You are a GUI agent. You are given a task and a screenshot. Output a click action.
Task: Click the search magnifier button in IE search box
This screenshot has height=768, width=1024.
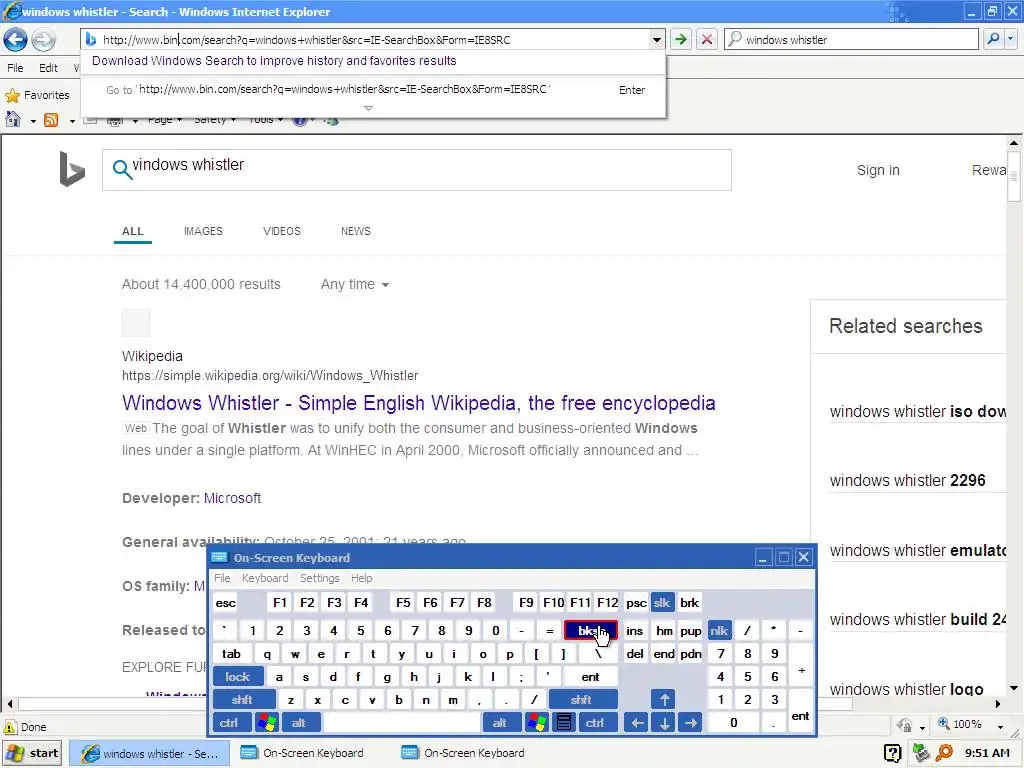click(993, 39)
